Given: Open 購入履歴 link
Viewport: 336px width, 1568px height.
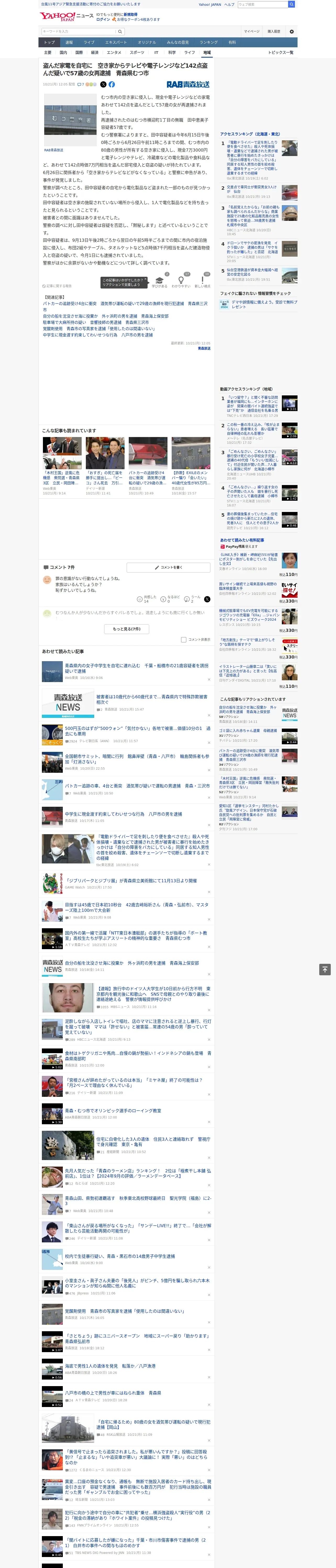Looking at the screenshot, I should (274, 32).
